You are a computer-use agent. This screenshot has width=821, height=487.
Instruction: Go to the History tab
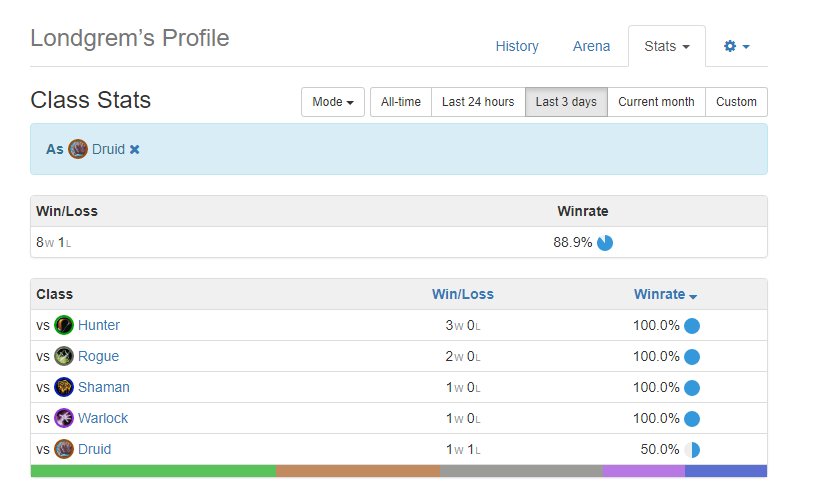(517, 46)
